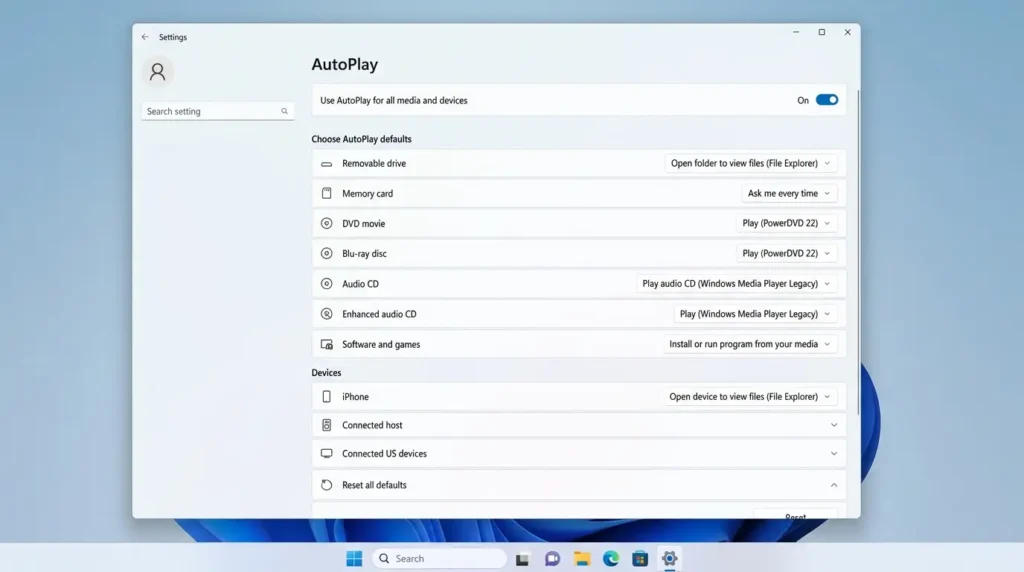
Task: Click into the Search setting field
Action: 217,112
